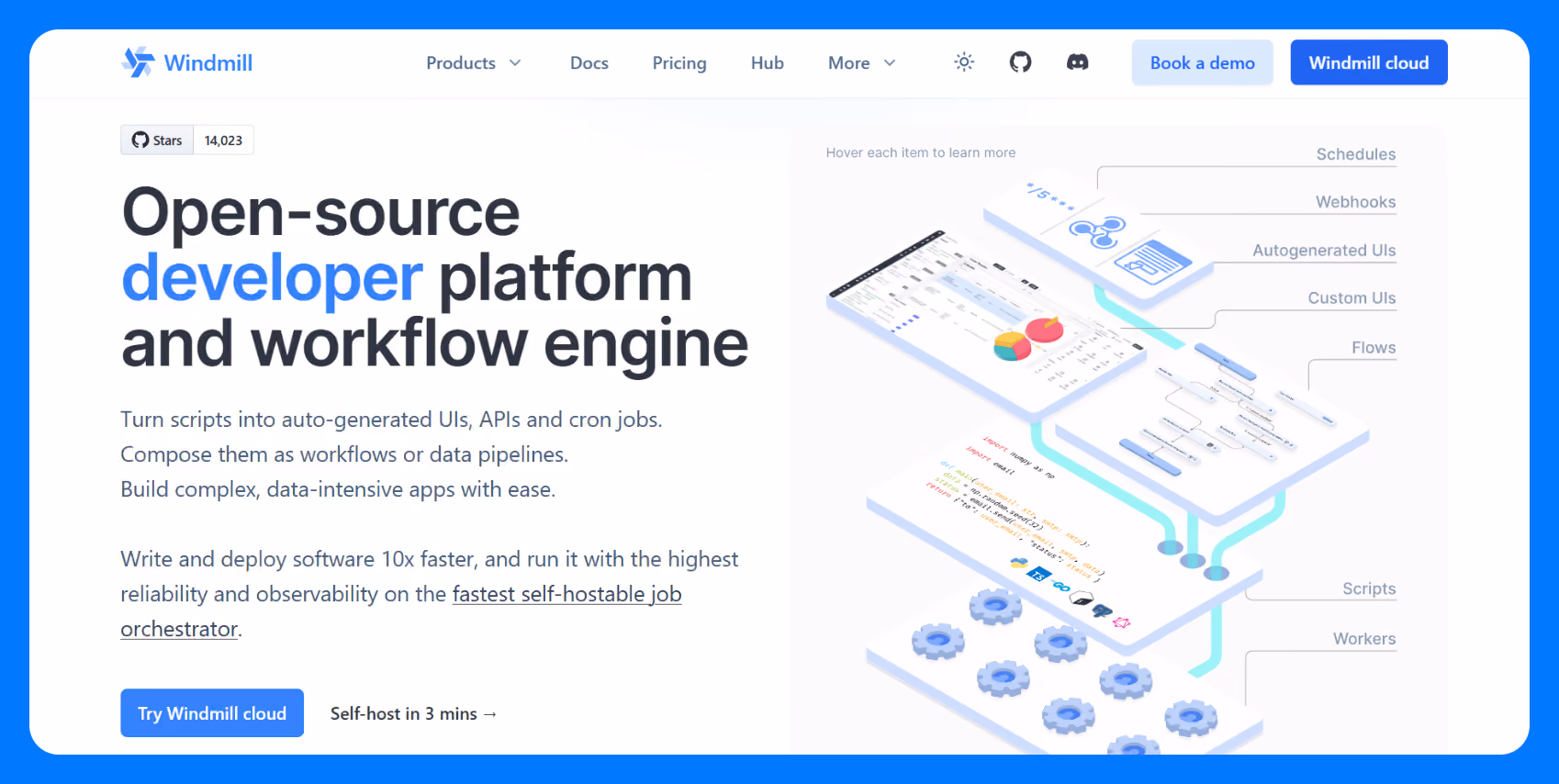Click the Try Windmill cloud button
The image size is (1559, 784).
[x=212, y=713]
